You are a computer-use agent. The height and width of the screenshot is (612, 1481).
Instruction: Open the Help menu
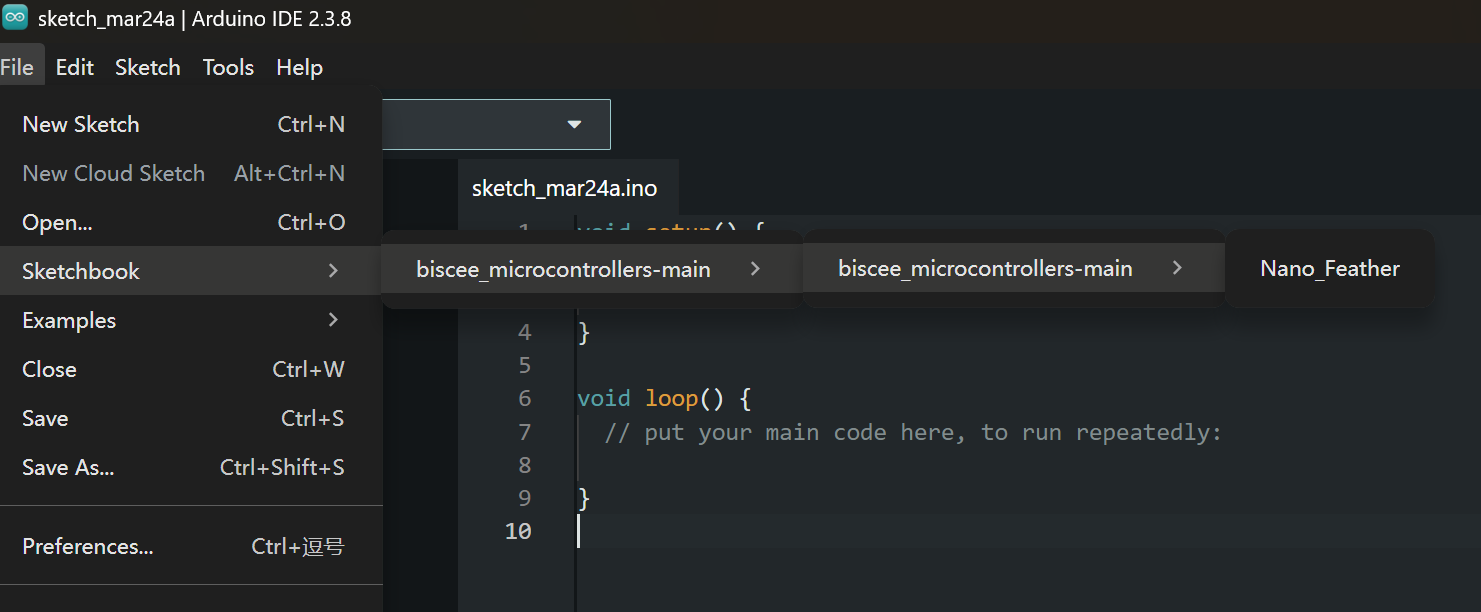coord(299,66)
